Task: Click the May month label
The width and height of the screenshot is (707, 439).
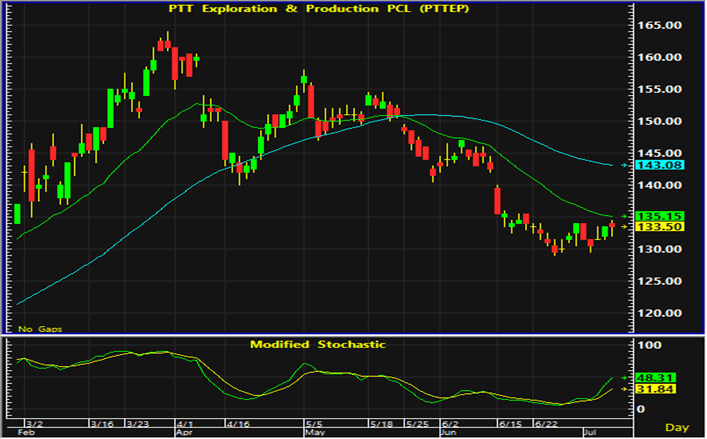Action: 315,432
